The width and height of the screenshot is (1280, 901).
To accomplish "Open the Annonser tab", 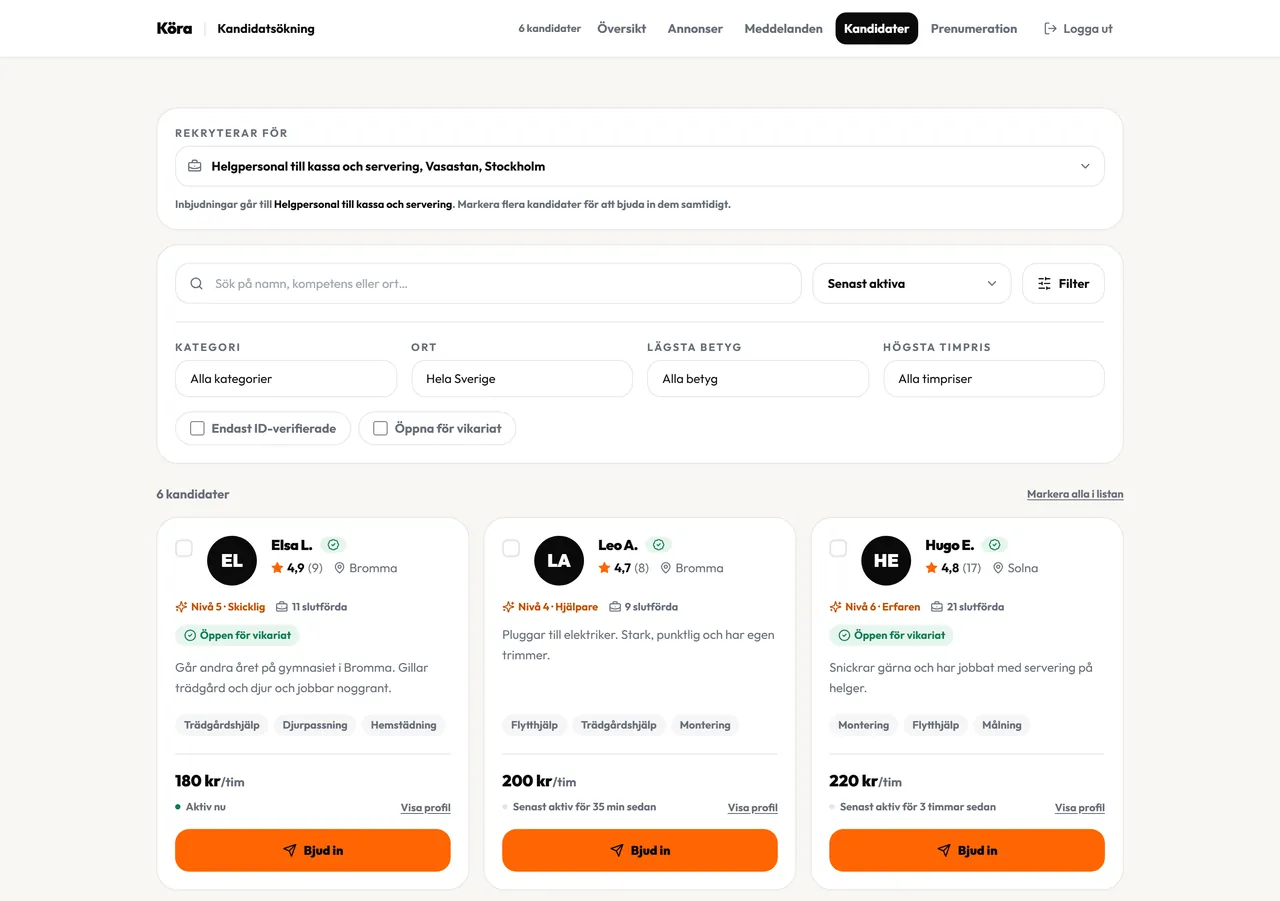I will [x=695, y=29].
